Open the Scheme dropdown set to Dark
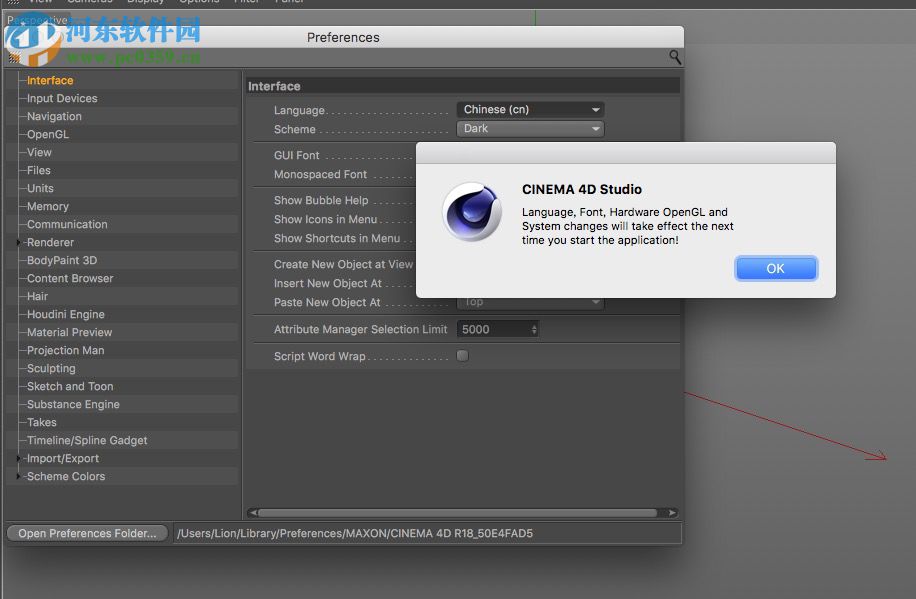This screenshot has width=916, height=599. point(530,129)
